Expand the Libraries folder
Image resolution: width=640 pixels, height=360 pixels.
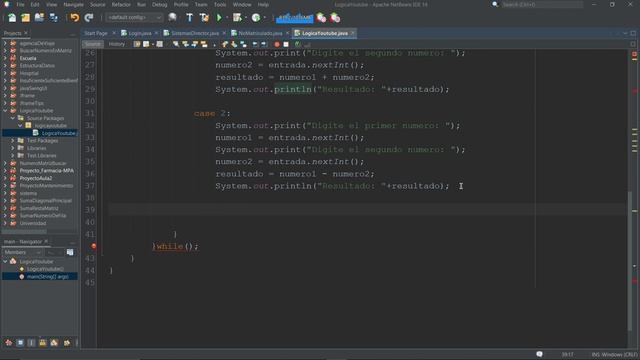13,148
